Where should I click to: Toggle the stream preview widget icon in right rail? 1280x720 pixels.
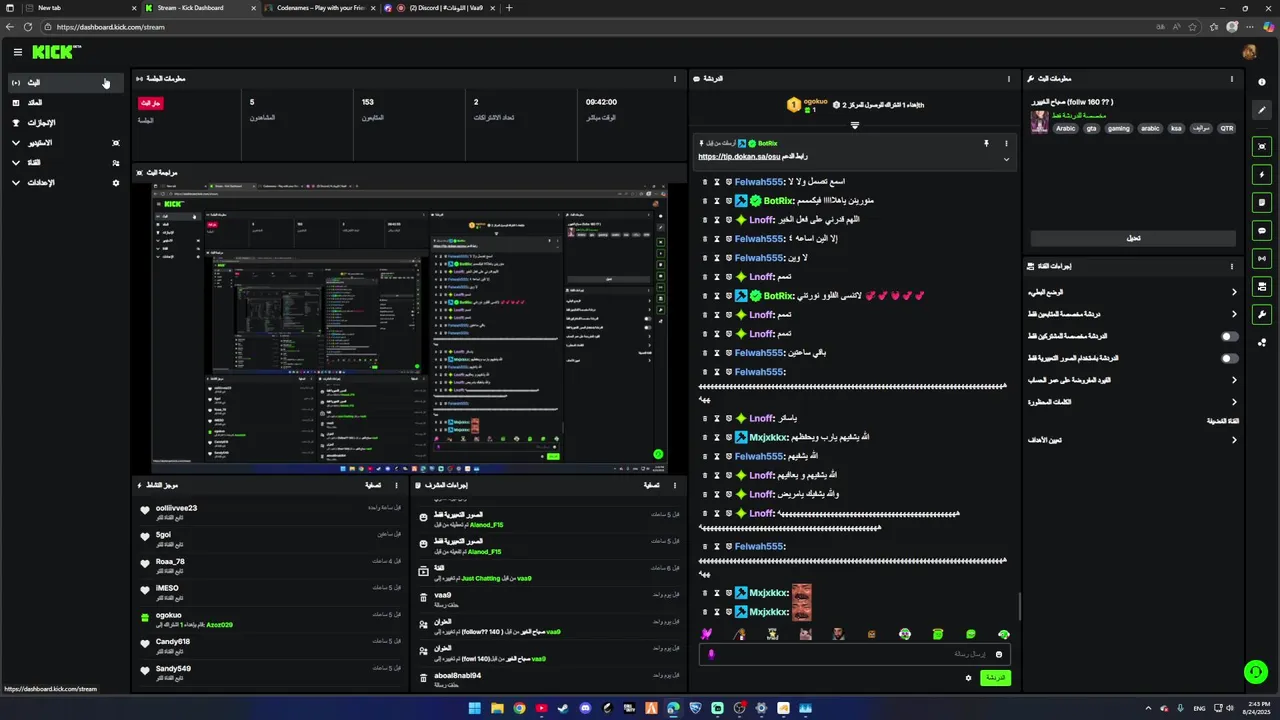(1262, 146)
